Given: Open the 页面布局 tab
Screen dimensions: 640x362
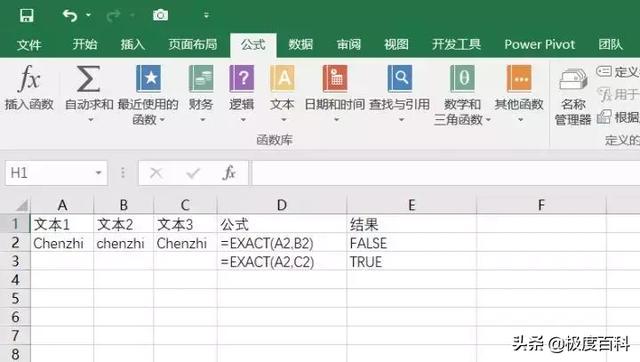Looking at the screenshot, I should click(193, 44).
